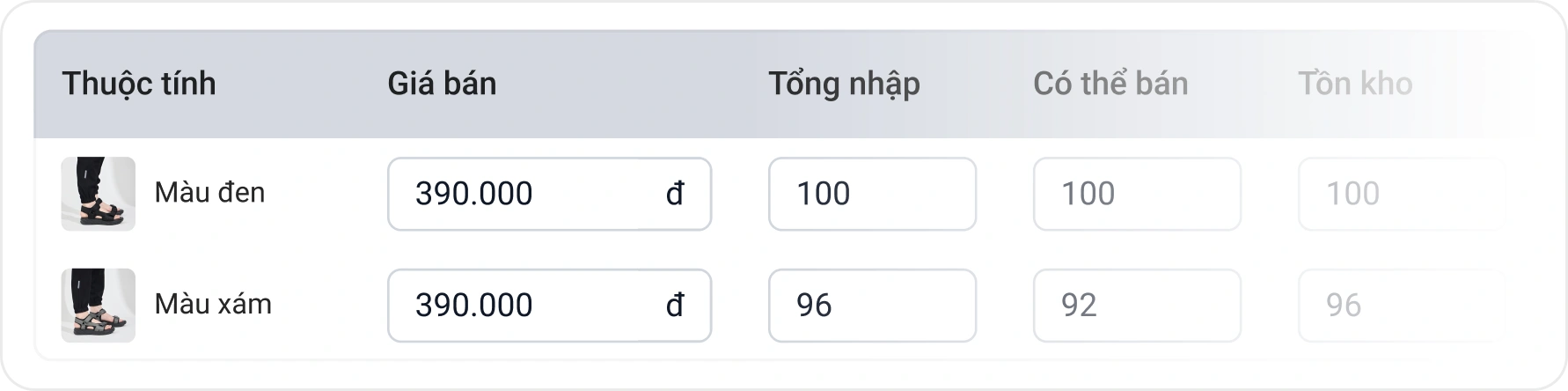Image resolution: width=1568 pixels, height=391 pixels.
Task: Click the đ currency symbol in the Màu xám row
Action: coord(675,306)
